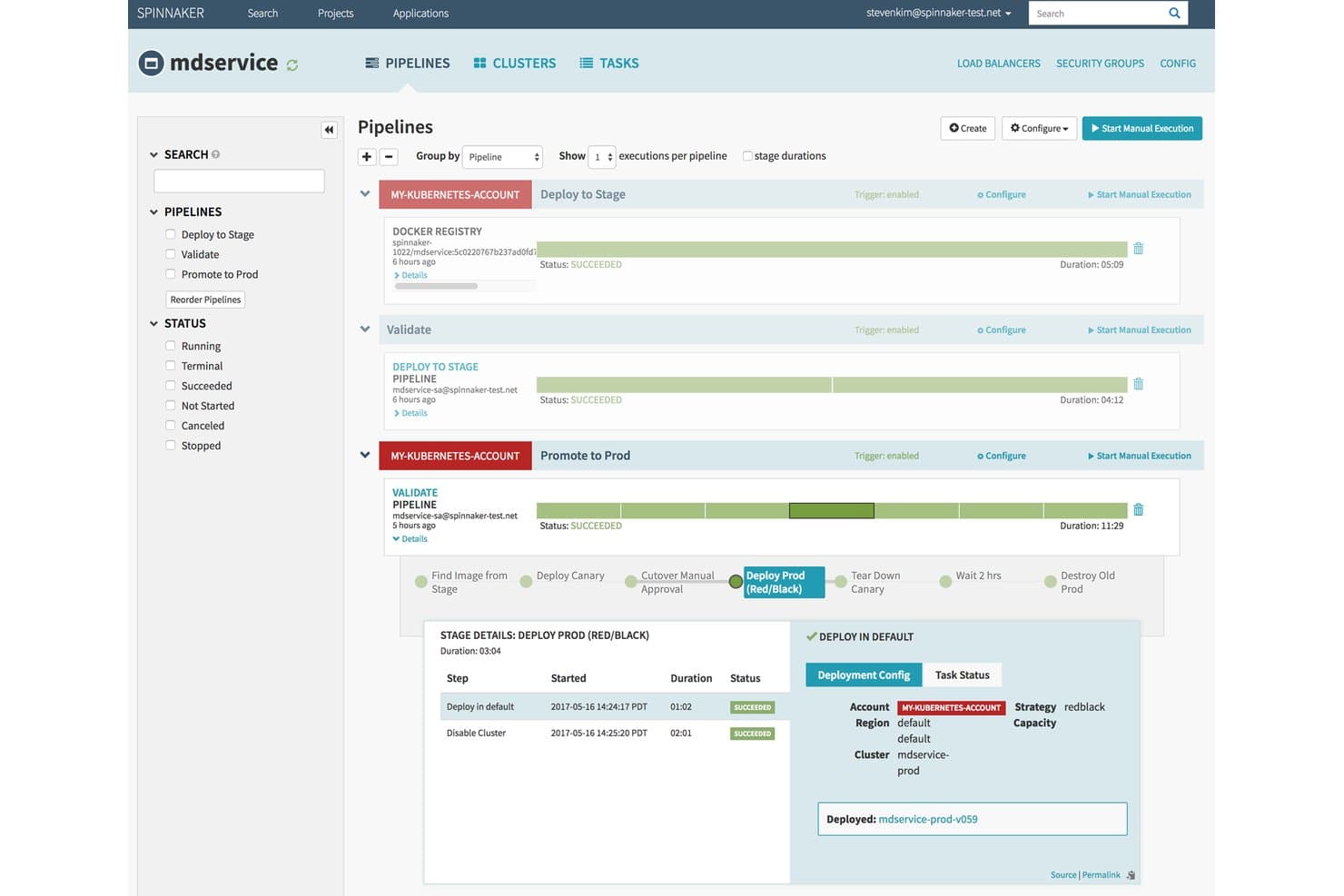Copy permalink with the clipboard icon
1344x896 pixels.
tap(1131, 875)
